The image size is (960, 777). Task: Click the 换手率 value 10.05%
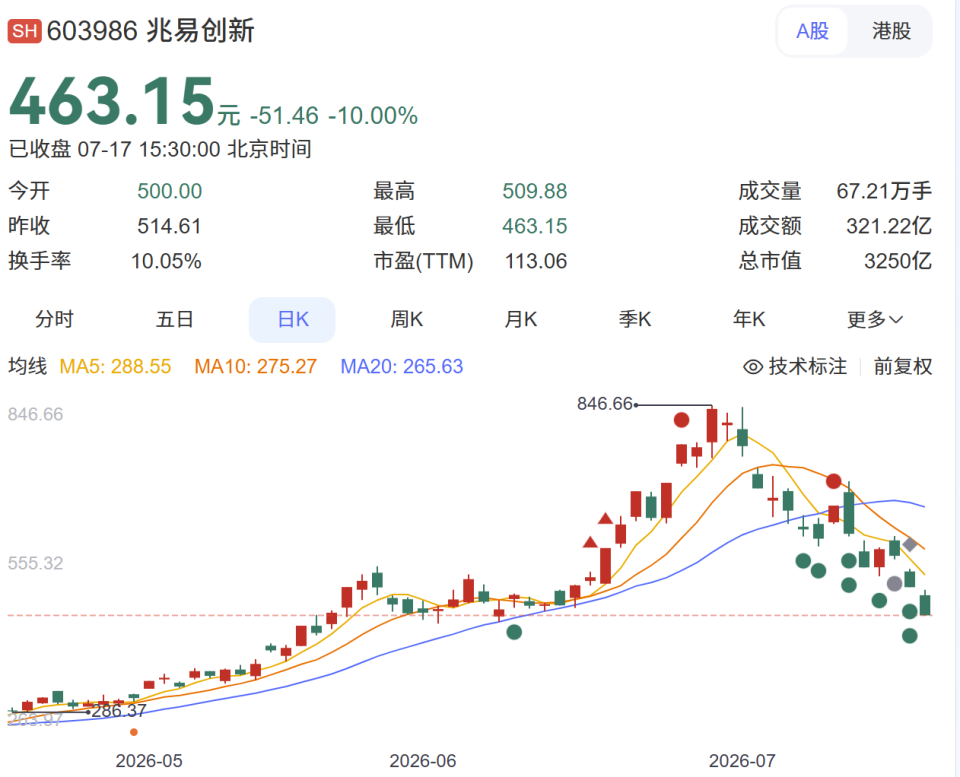[x=166, y=261]
